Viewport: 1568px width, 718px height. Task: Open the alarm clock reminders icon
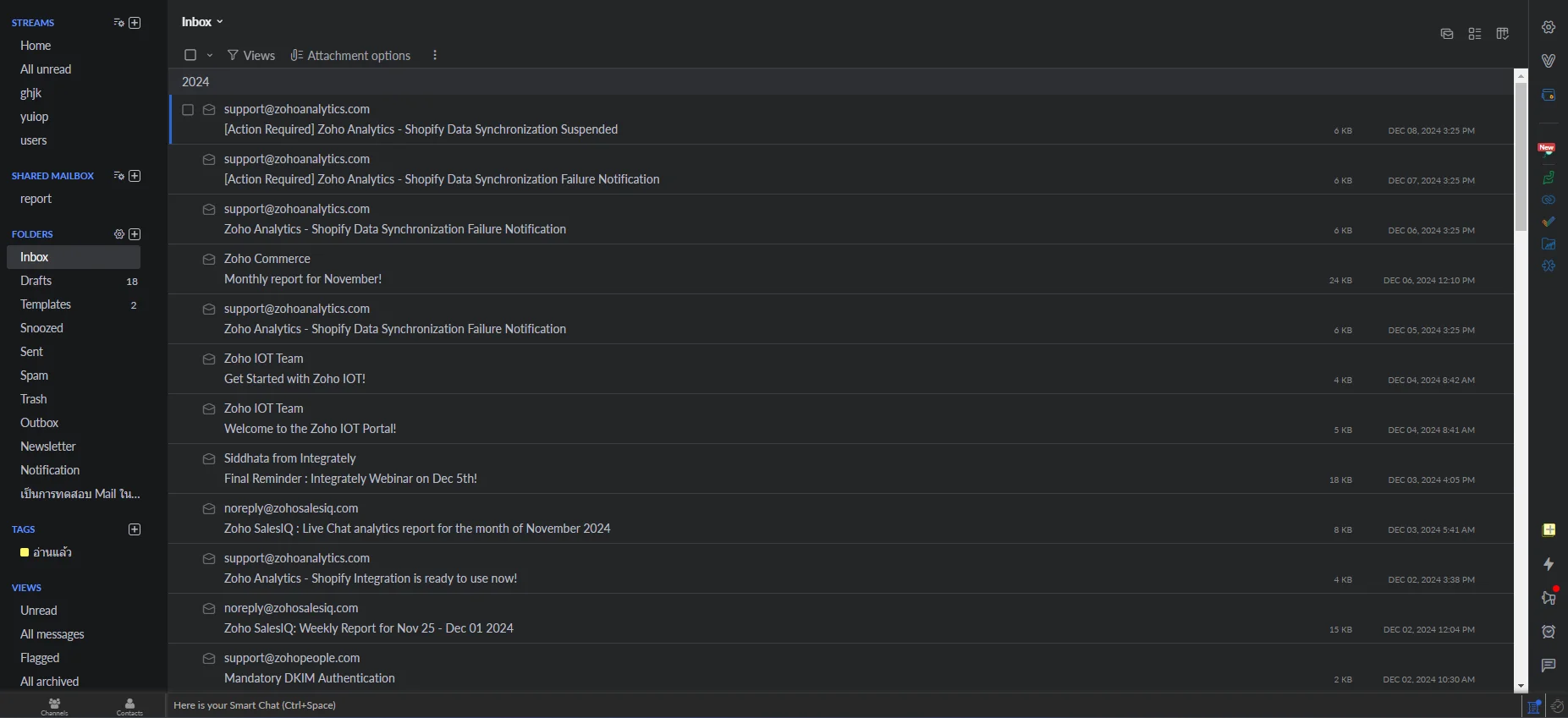[x=1549, y=632]
